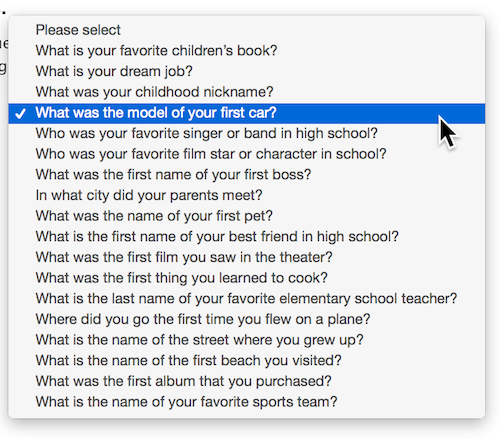Choose 'What is your favorite children's book?'
The image size is (500, 439).
[247, 51]
